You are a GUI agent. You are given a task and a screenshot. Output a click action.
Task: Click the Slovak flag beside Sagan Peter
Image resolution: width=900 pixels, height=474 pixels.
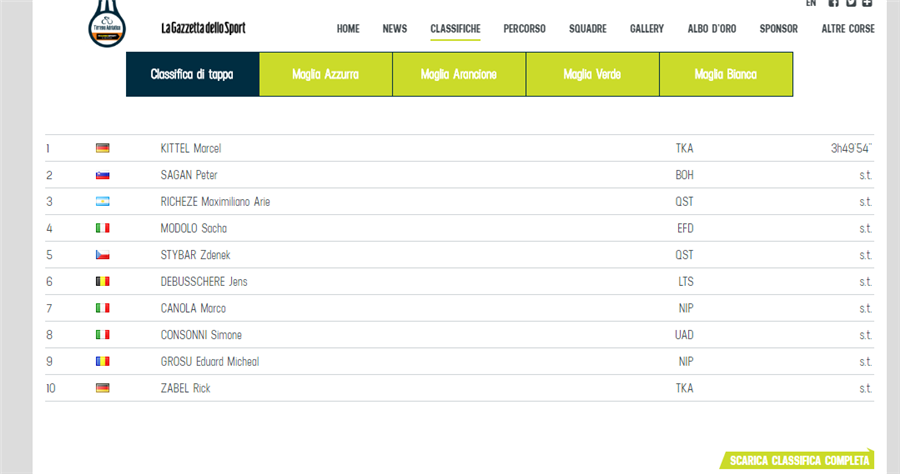point(102,175)
